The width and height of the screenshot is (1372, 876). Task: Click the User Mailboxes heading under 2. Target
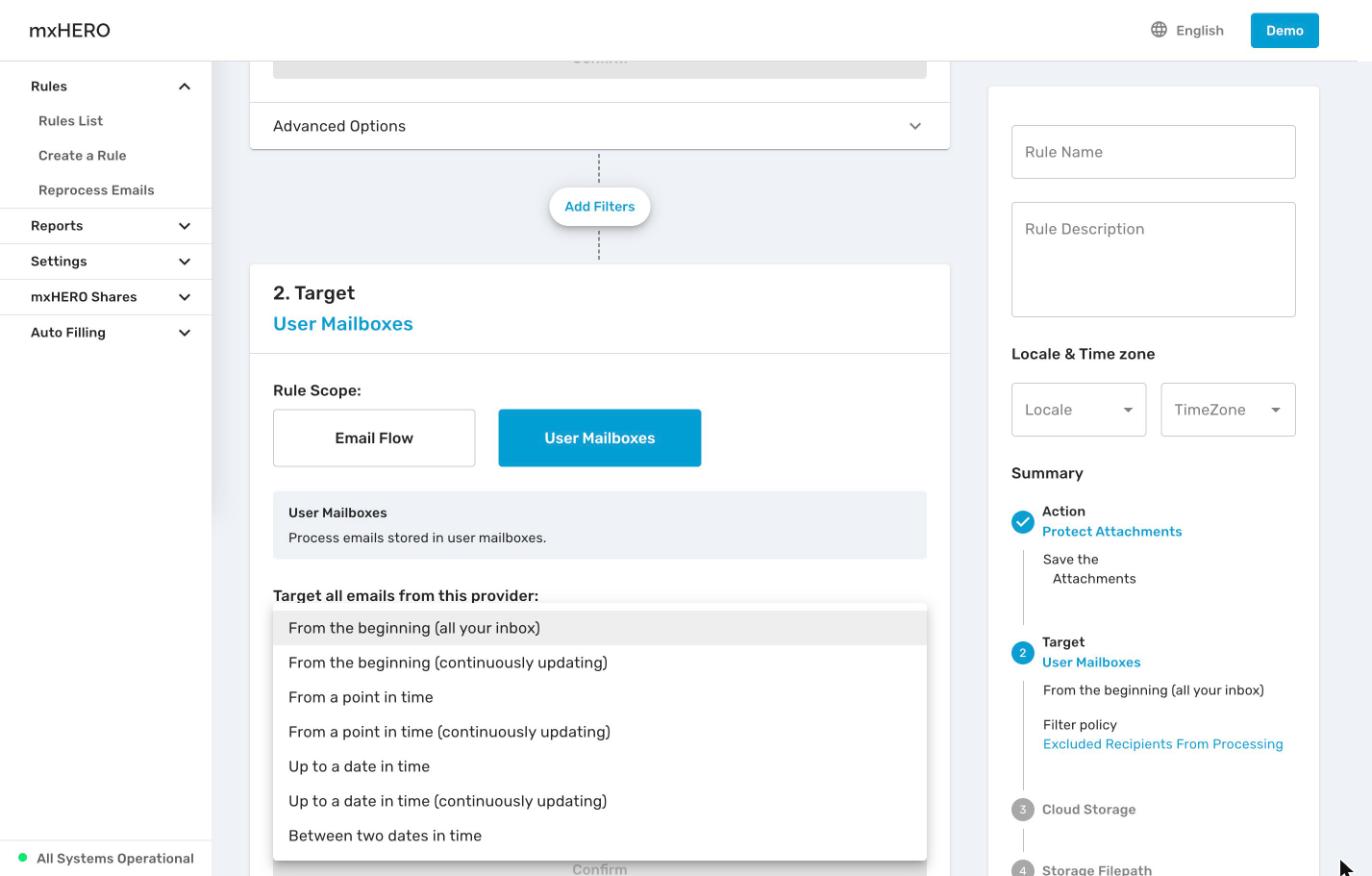(343, 324)
